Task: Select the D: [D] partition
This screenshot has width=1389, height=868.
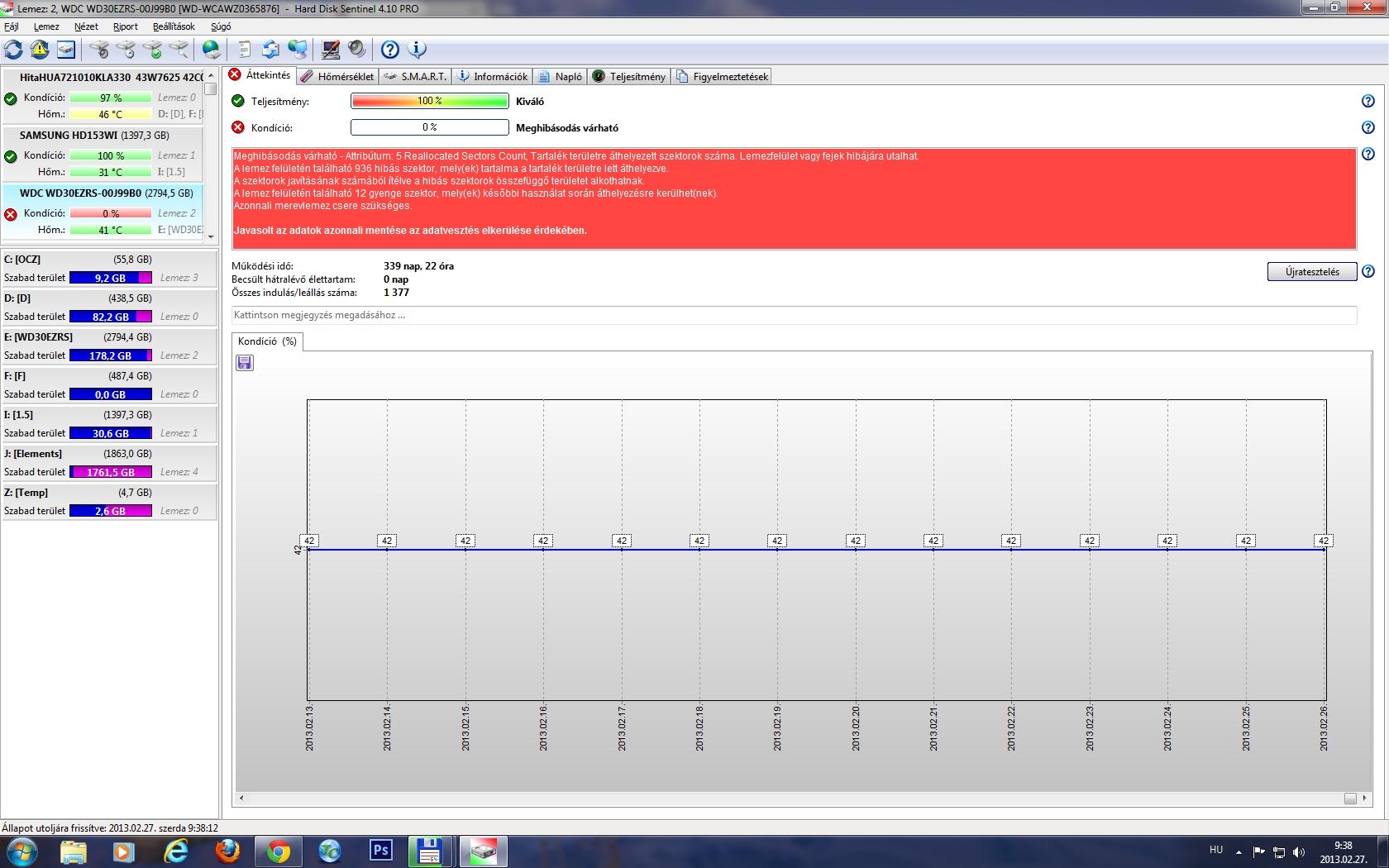Action: coord(109,307)
